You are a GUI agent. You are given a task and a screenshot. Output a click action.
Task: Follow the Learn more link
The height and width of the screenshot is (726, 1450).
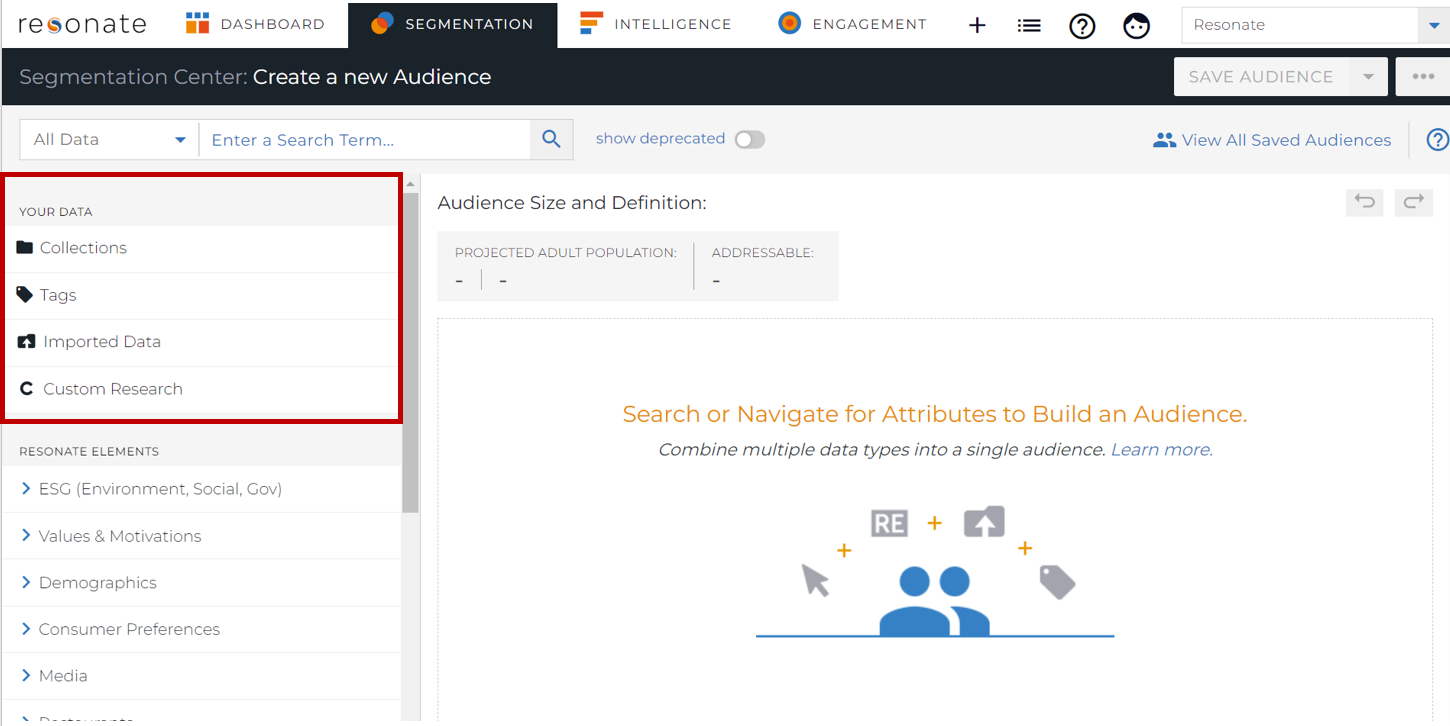point(1161,450)
